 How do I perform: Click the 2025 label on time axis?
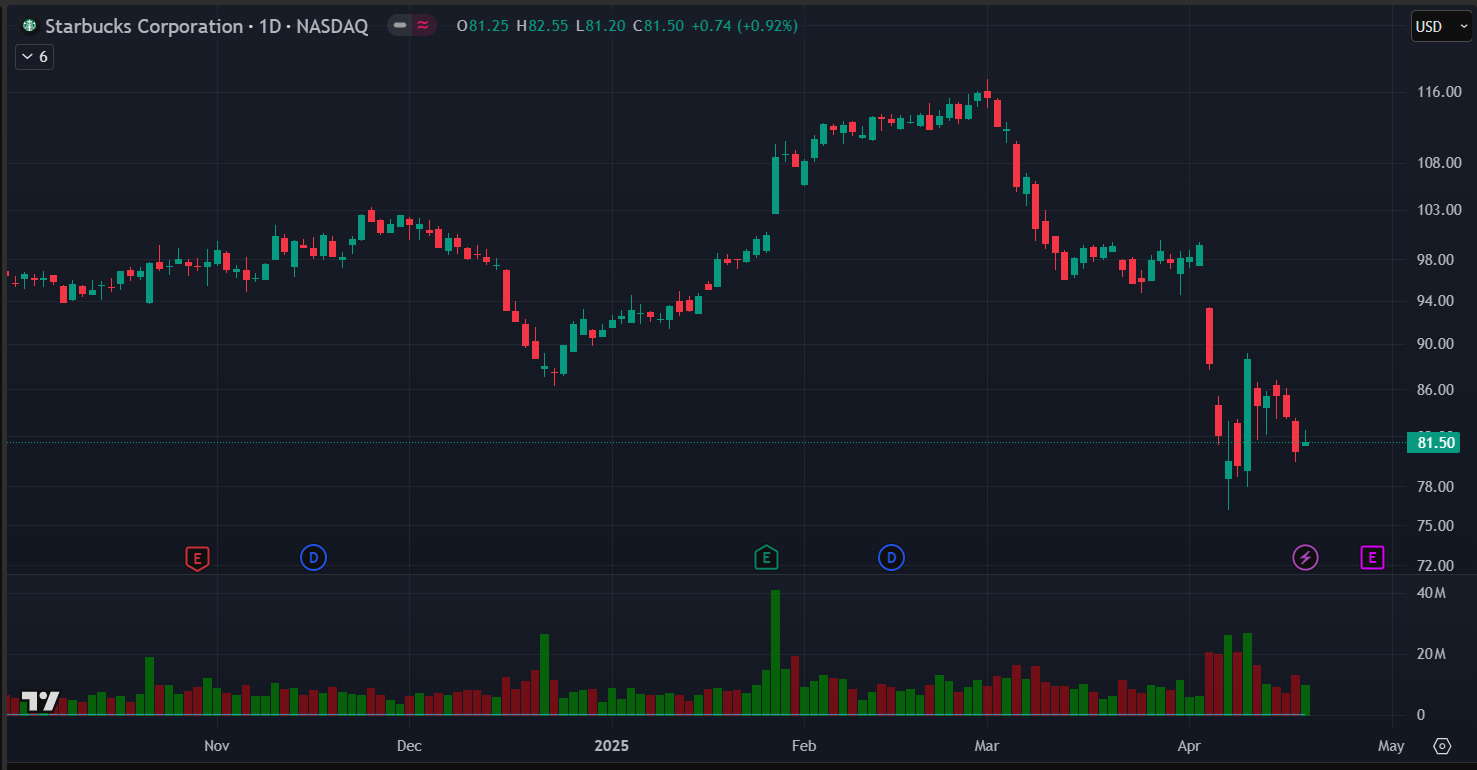(x=611, y=746)
